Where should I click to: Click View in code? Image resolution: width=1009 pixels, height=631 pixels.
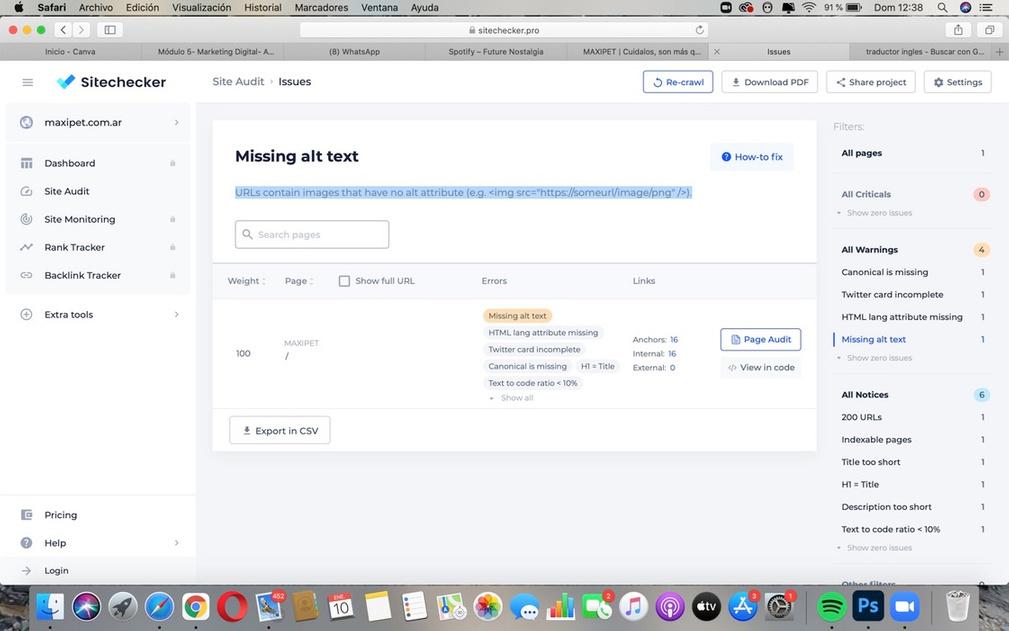[x=761, y=367]
